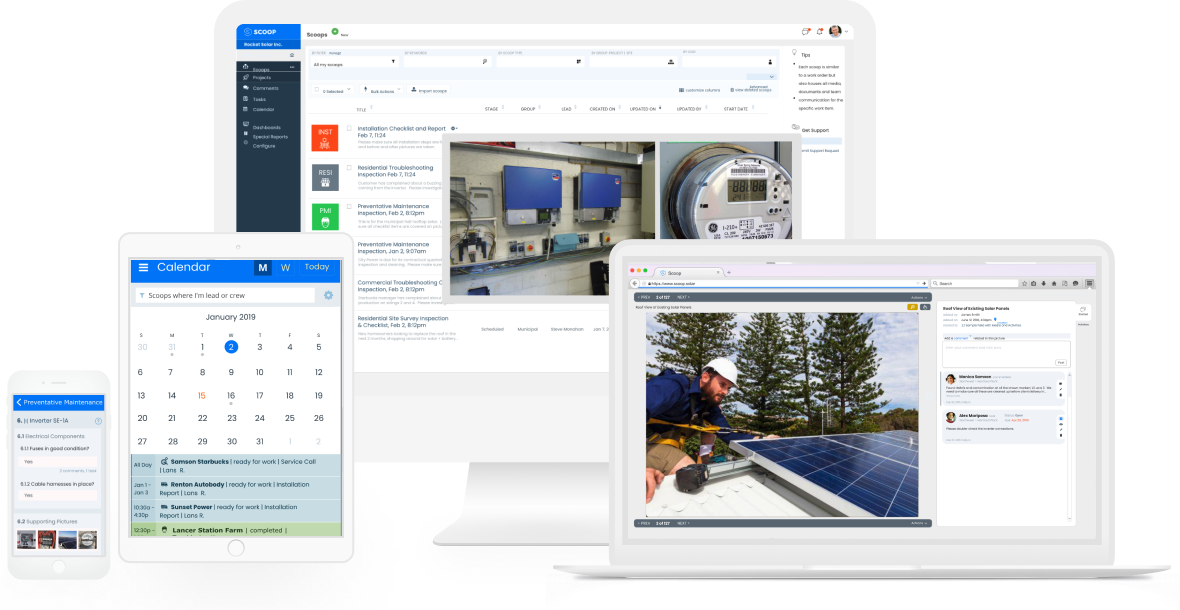Screen dimensions: 1180x610
Task: Open the By Group/Project/Site filter field
Action: [x=632, y=62]
